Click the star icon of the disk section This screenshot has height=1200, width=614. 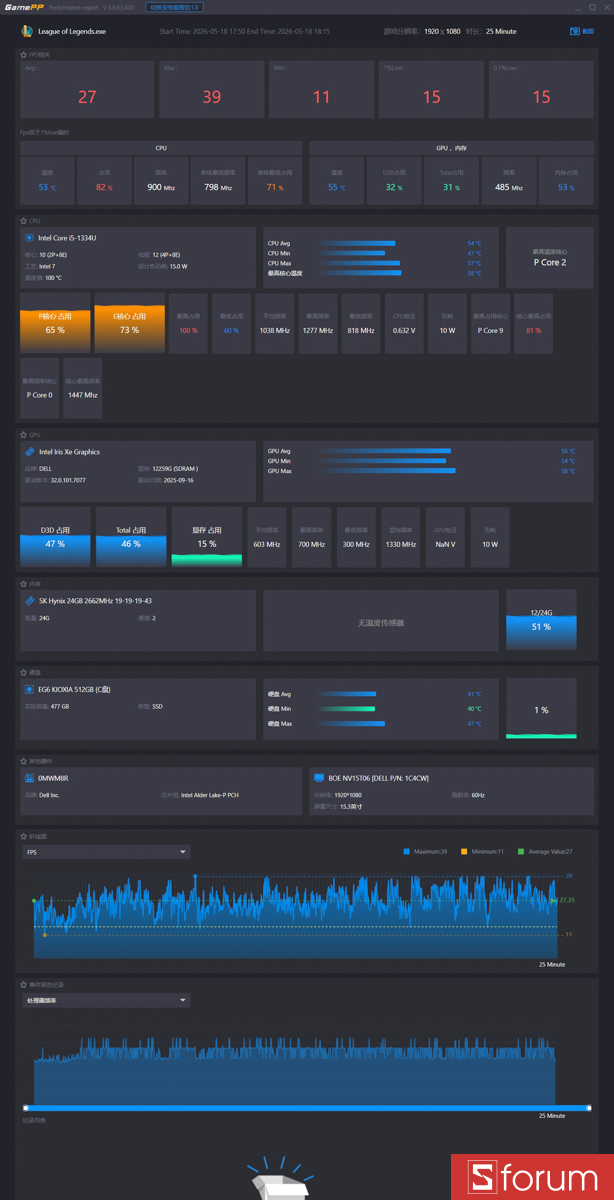coord(23,672)
